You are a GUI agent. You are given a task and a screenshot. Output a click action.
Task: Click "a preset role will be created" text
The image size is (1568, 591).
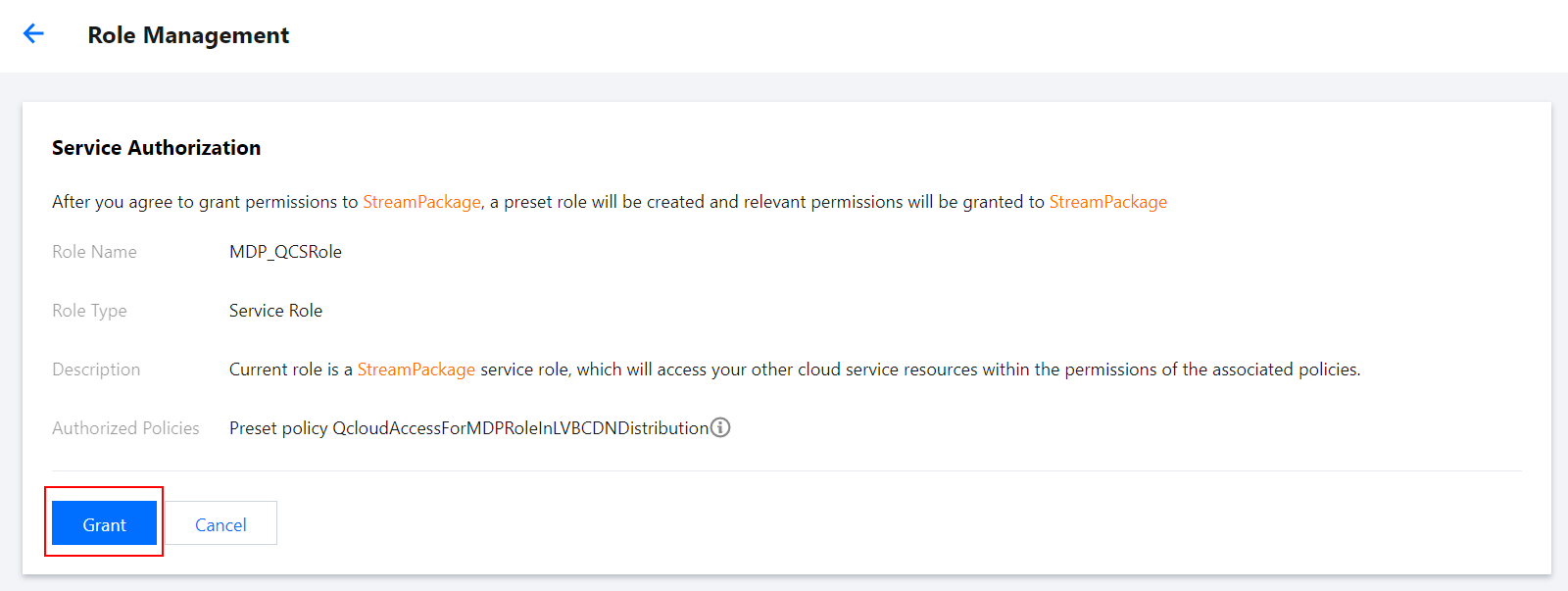pos(612,202)
